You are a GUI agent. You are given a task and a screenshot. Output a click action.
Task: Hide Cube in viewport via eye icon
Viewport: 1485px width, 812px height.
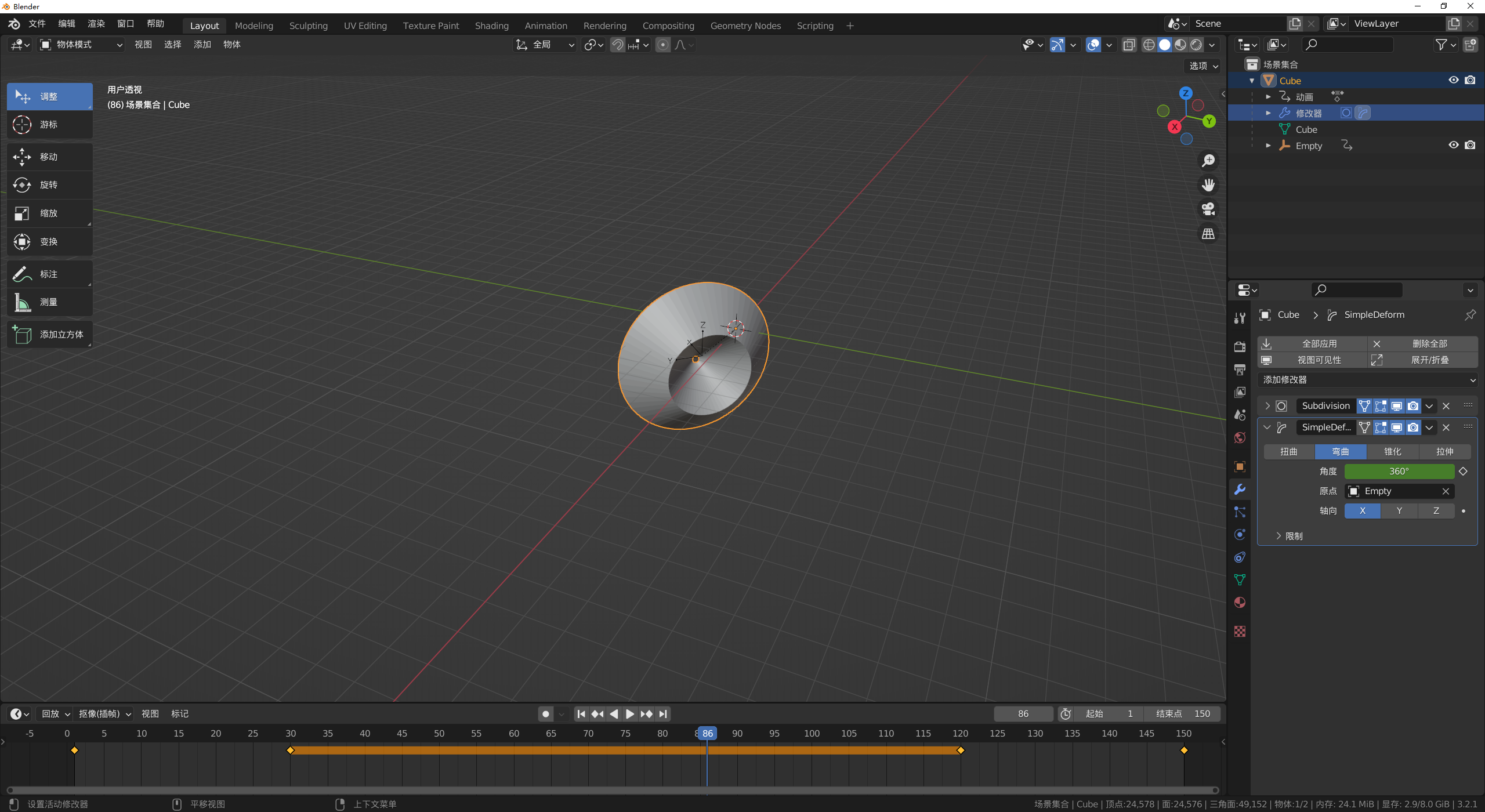[x=1453, y=81]
